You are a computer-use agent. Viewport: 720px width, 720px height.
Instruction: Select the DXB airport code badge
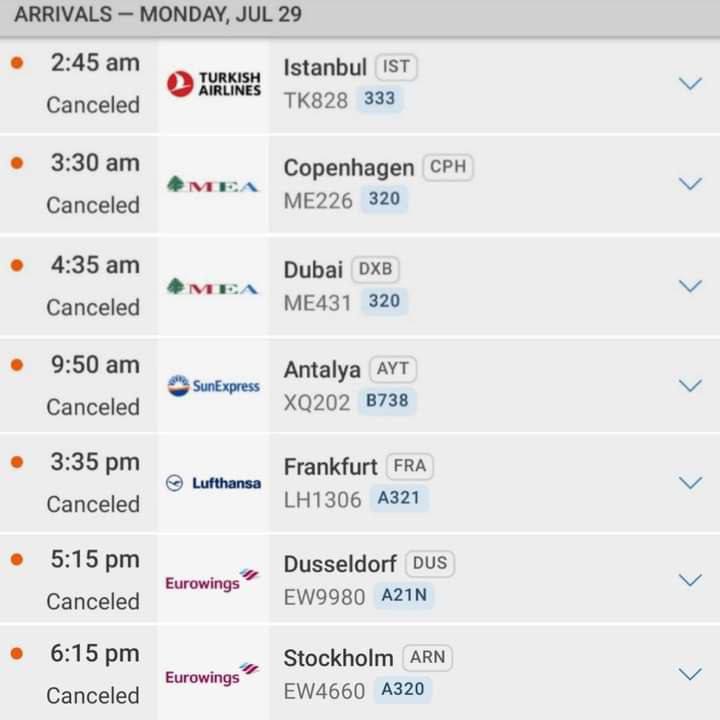[375, 269]
